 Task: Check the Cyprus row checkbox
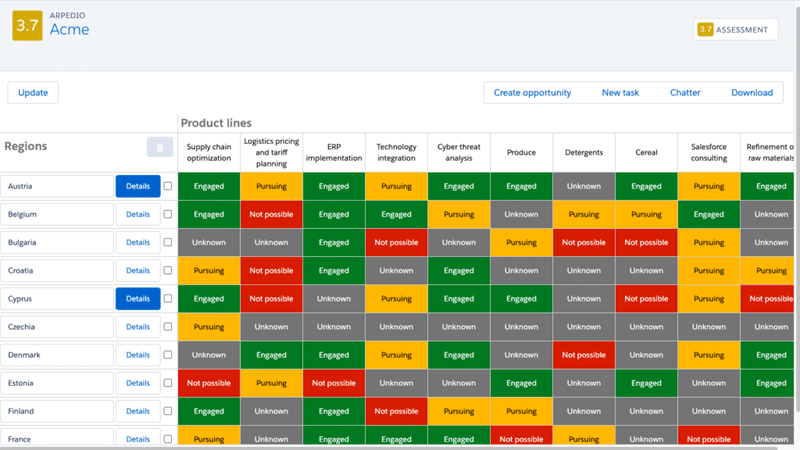[x=168, y=298]
